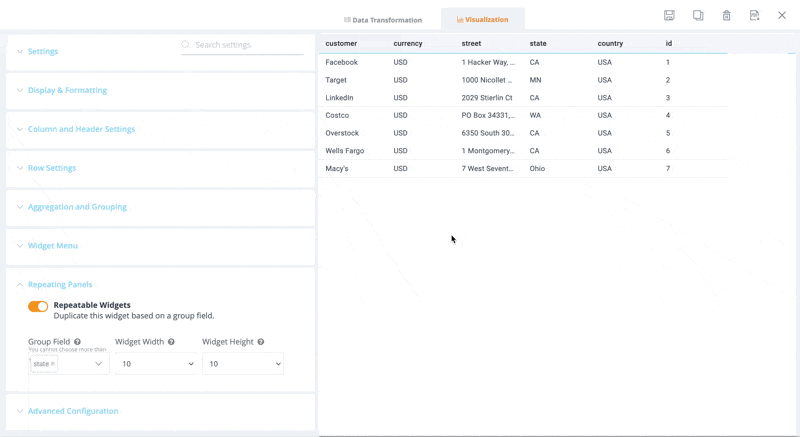Click the duplicate widget icon
Viewport: 800px width, 437px height.
698,15
